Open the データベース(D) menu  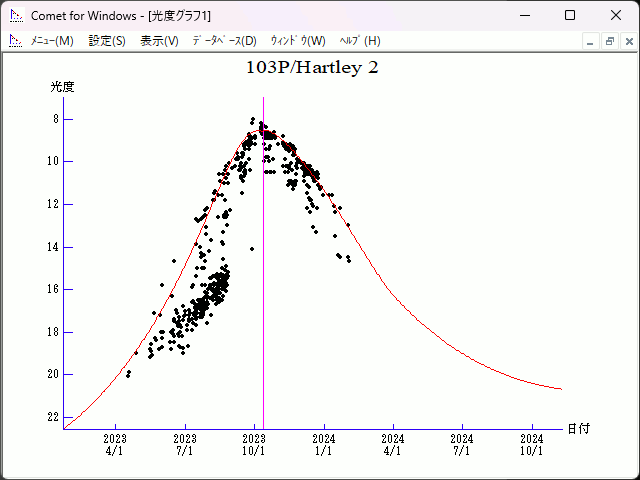224,41
